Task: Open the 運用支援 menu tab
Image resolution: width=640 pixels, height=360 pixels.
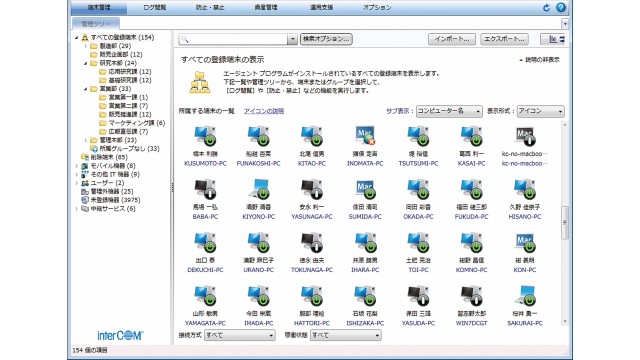Action: pyautogui.click(x=321, y=7)
